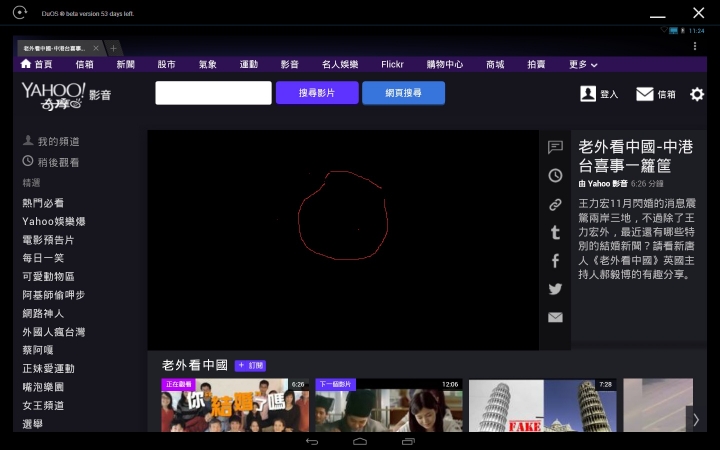Copy video link with chain icon

(x=555, y=204)
